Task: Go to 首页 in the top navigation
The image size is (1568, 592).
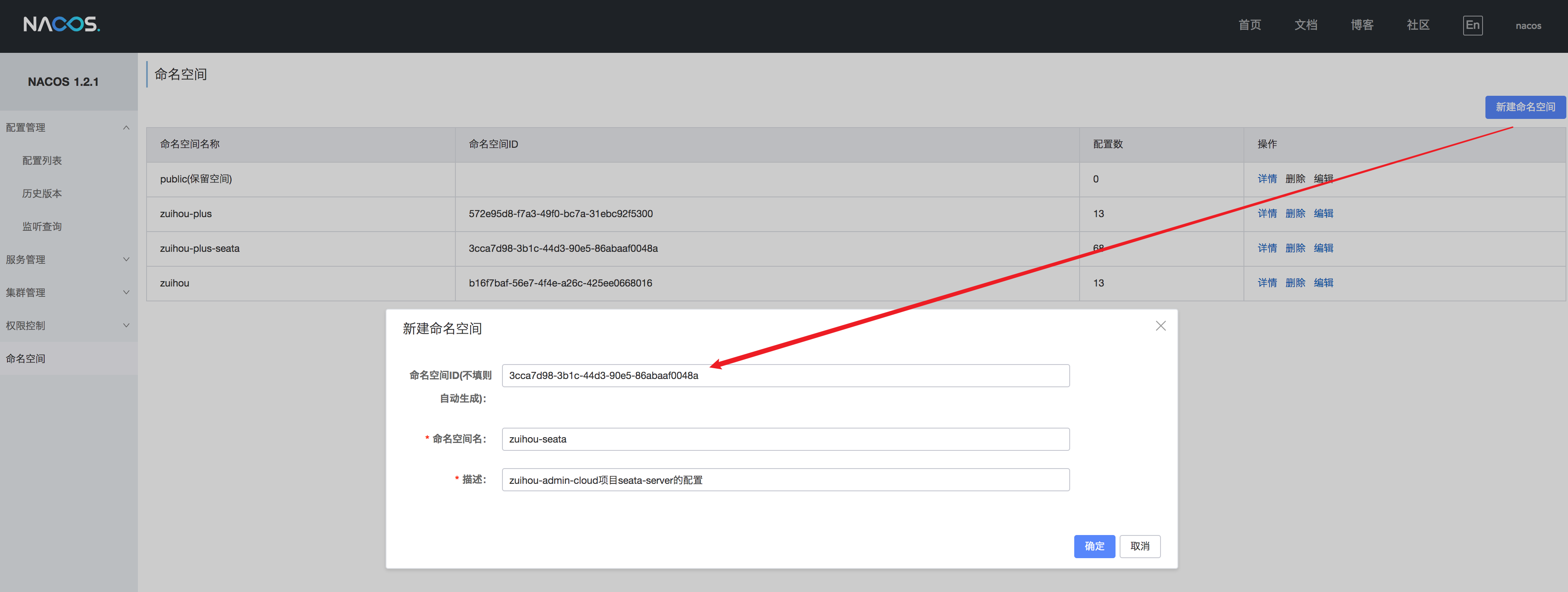Action: click(x=1250, y=25)
